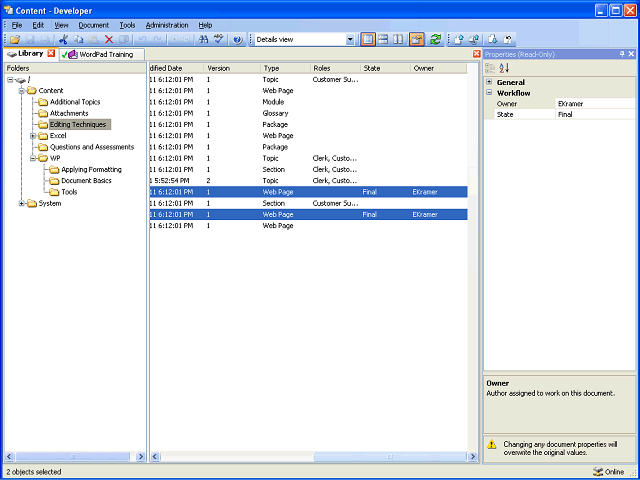Open the Tools menu

tap(127, 25)
